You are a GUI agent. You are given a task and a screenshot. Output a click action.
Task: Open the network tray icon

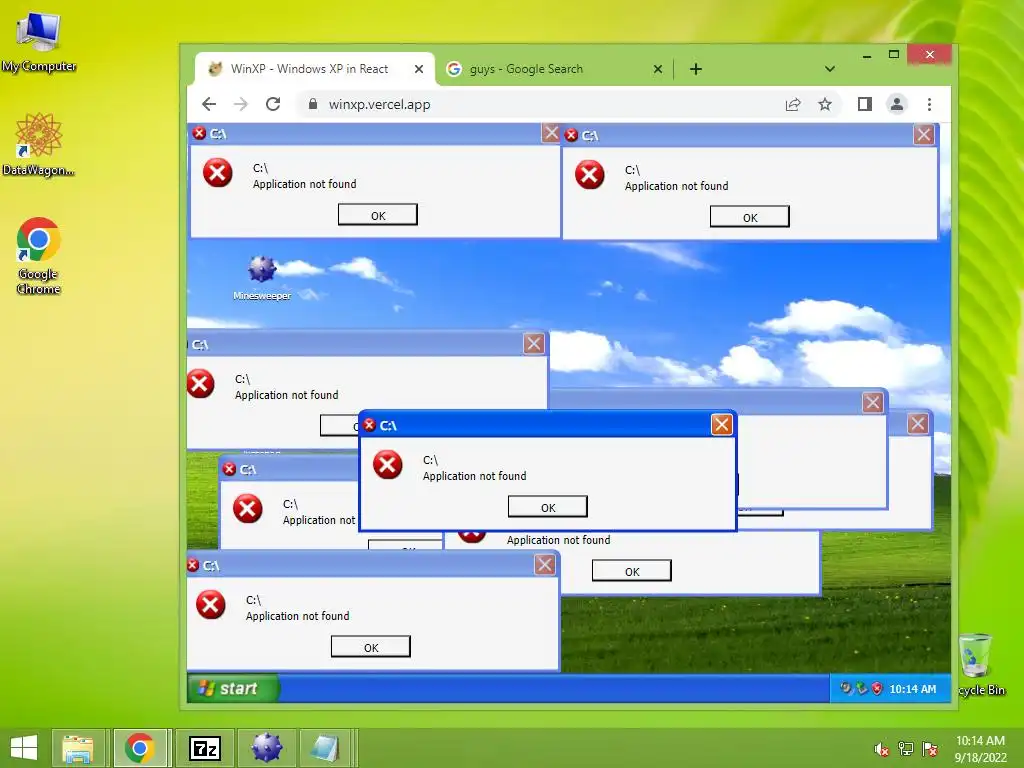pos(906,749)
